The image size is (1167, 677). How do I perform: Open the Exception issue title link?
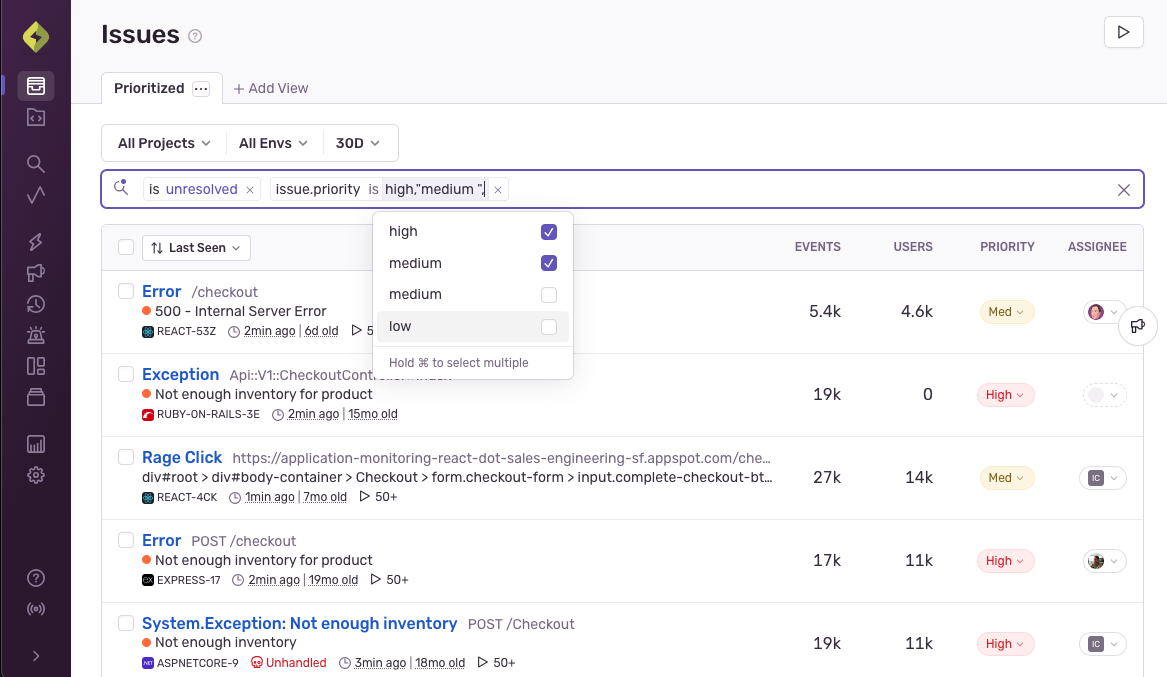[x=180, y=374]
